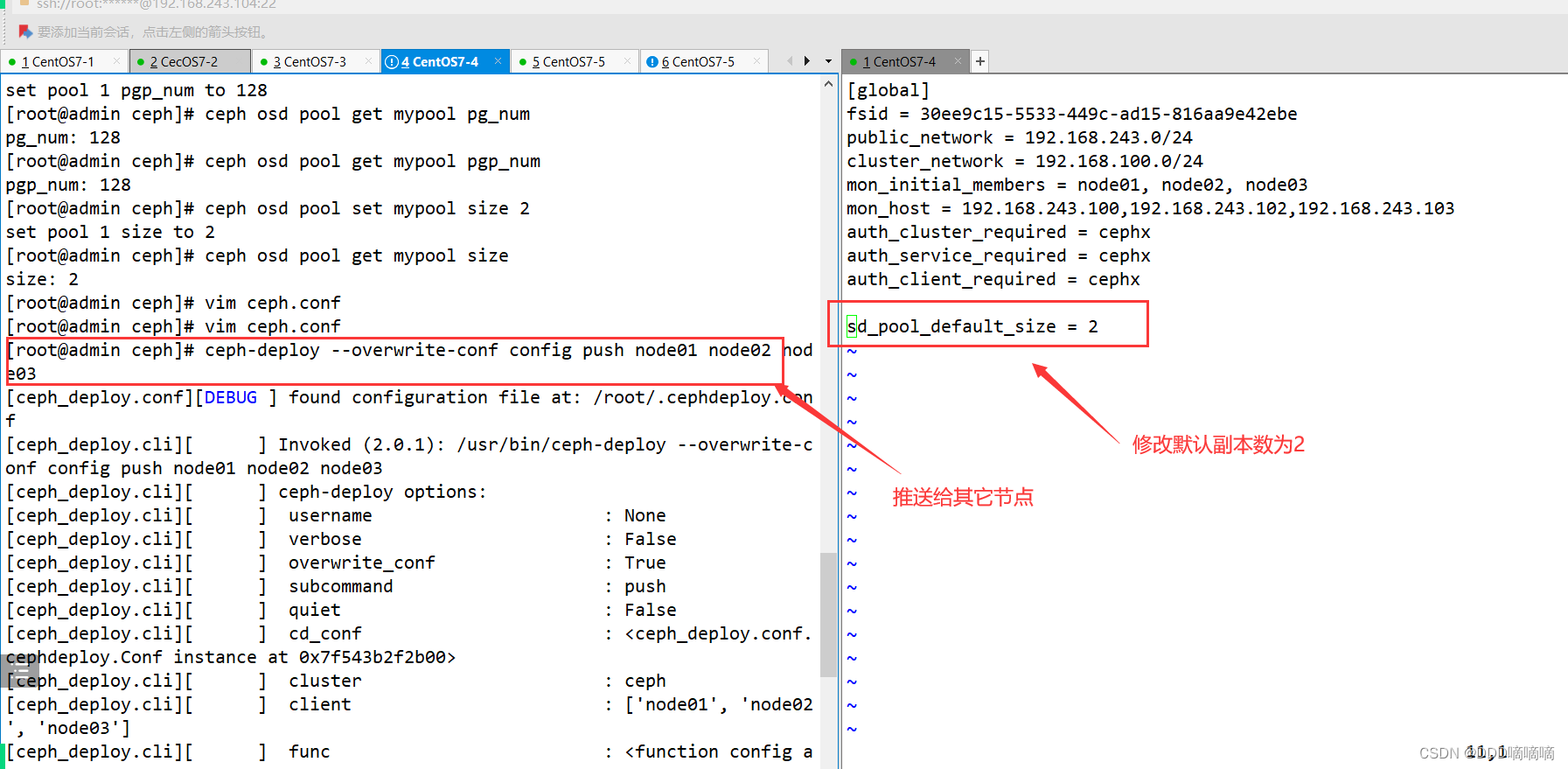Image resolution: width=1568 pixels, height=769 pixels.
Task: Click the ssh://root@192.168.243.104:22 address text
Action: pyautogui.click(x=157, y=4)
